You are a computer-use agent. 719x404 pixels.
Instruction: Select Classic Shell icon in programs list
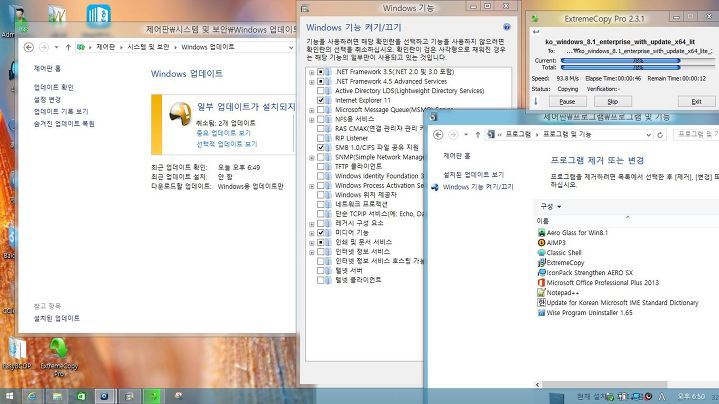(541, 253)
